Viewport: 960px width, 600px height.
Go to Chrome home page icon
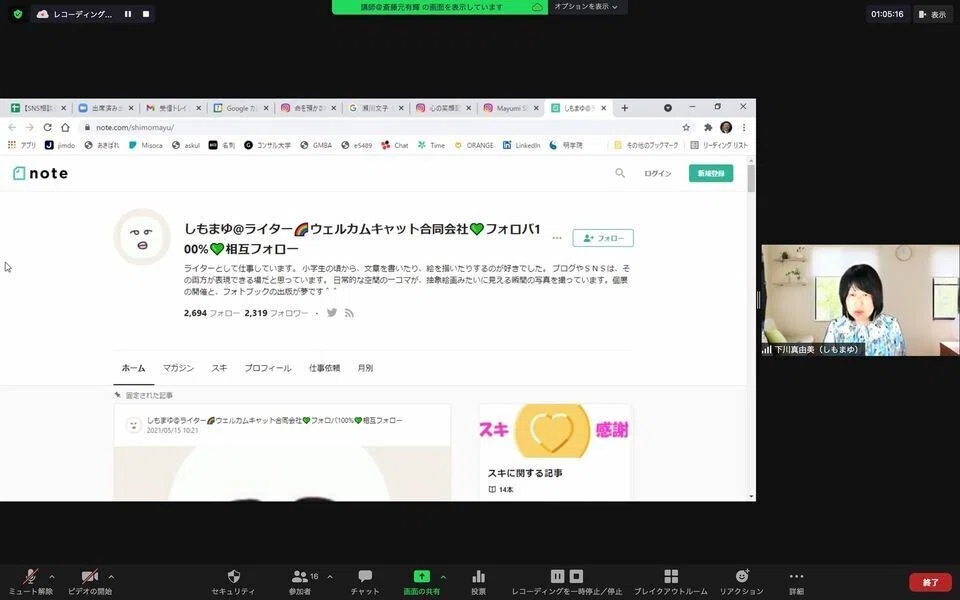(x=65, y=127)
